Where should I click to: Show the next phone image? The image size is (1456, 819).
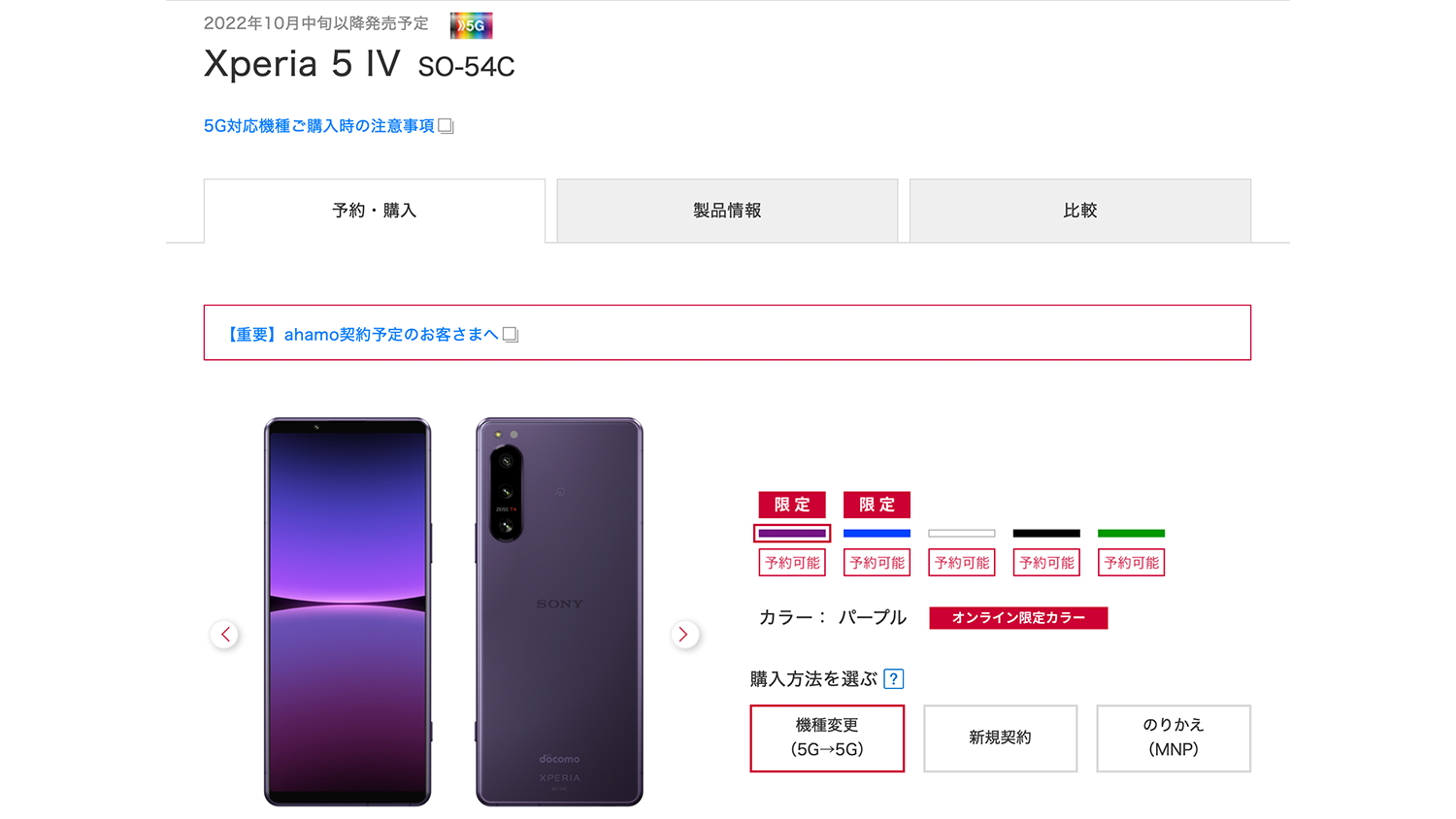(684, 635)
